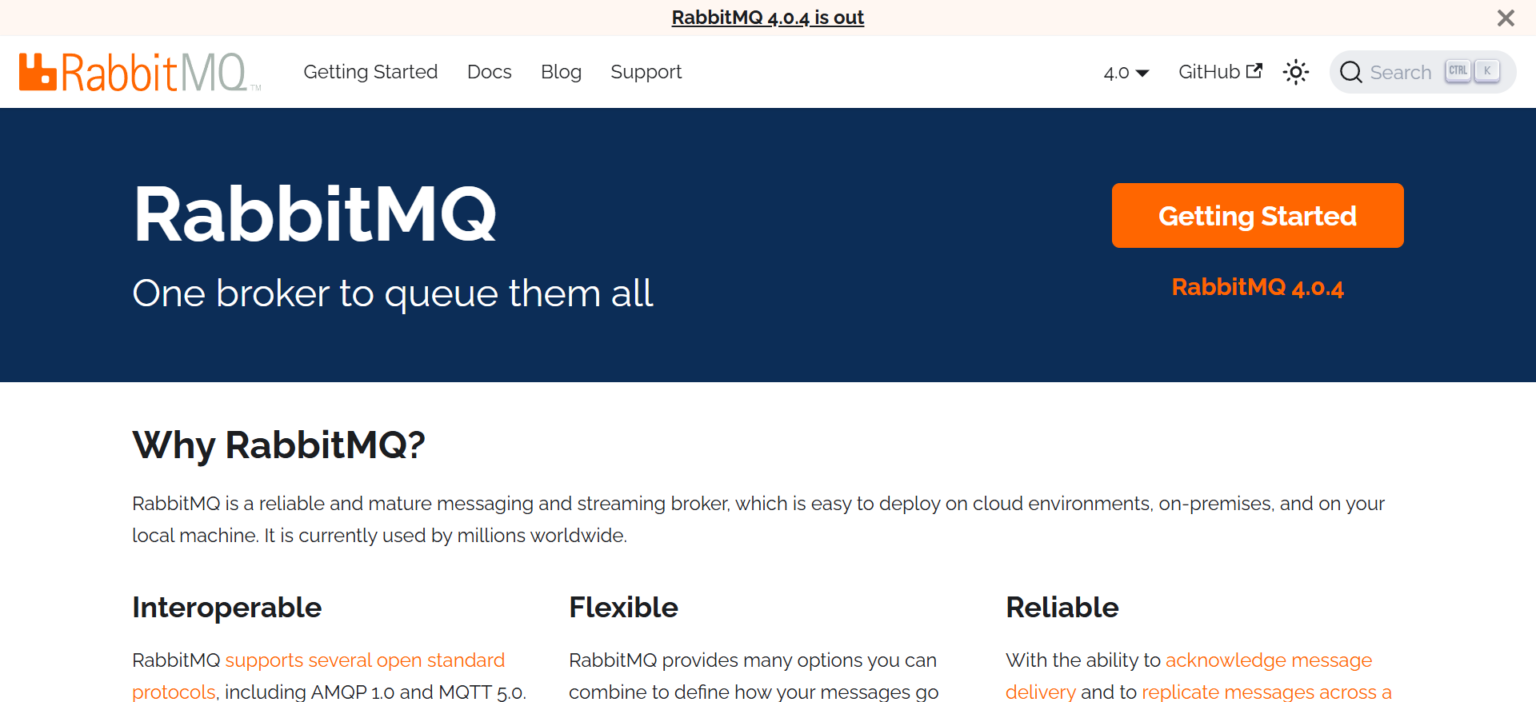Click the external-link icon next to GitHub
Image resolution: width=1536 pixels, height=702 pixels.
point(1253,70)
